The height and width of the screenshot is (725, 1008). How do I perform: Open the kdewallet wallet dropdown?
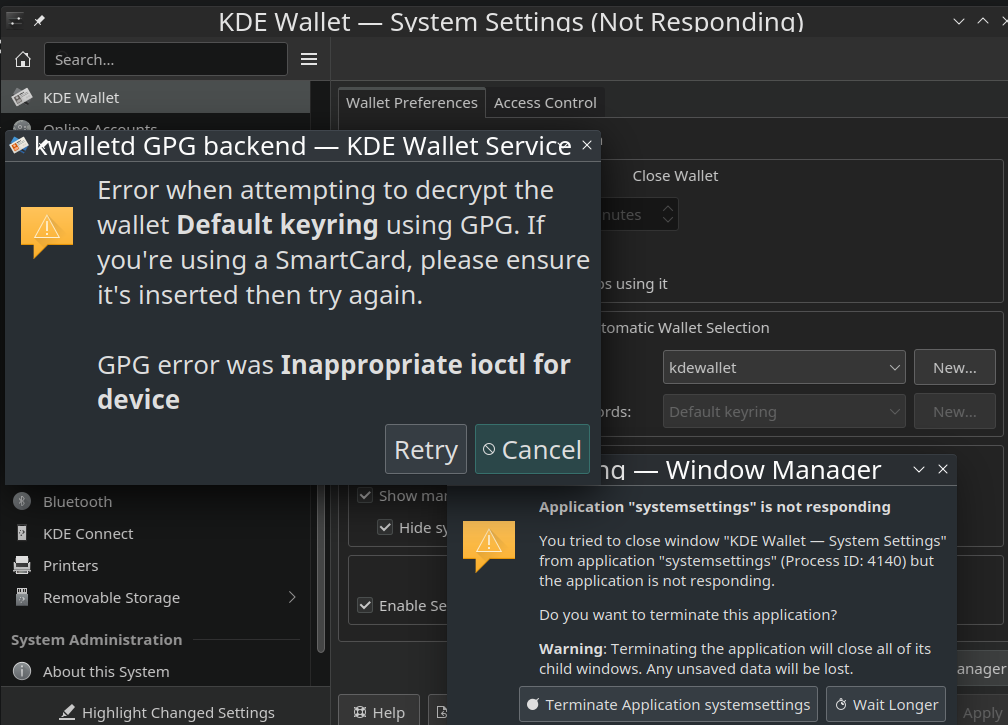(x=784, y=367)
